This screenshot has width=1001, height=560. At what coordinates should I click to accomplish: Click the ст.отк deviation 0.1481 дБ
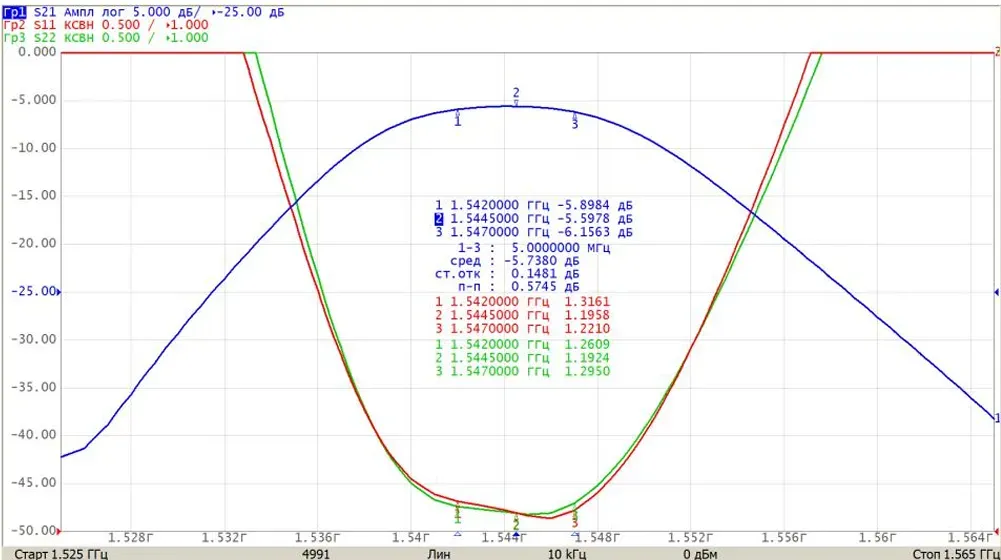[x=507, y=274]
